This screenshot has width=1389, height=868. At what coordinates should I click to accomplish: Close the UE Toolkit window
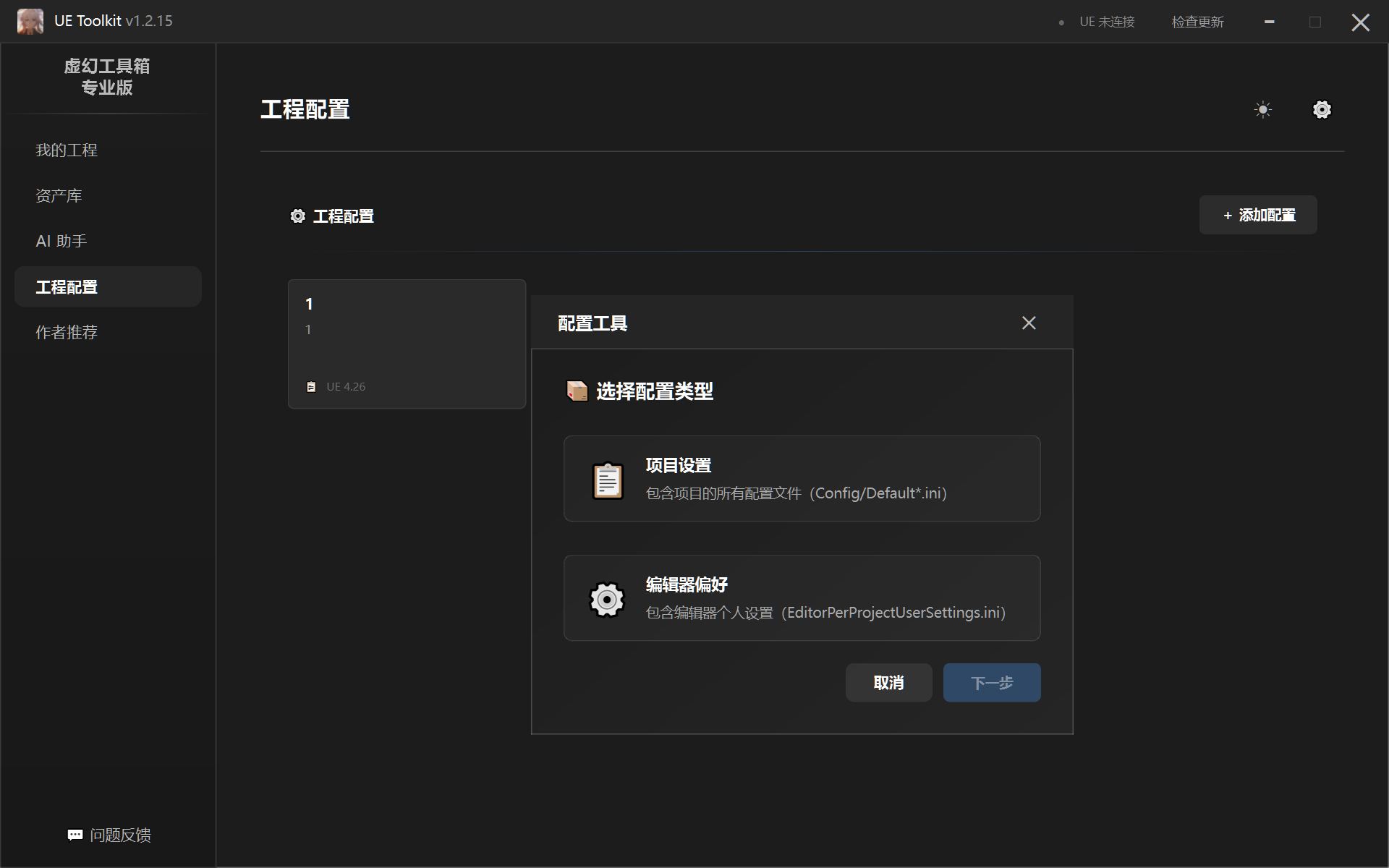click(1361, 22)
